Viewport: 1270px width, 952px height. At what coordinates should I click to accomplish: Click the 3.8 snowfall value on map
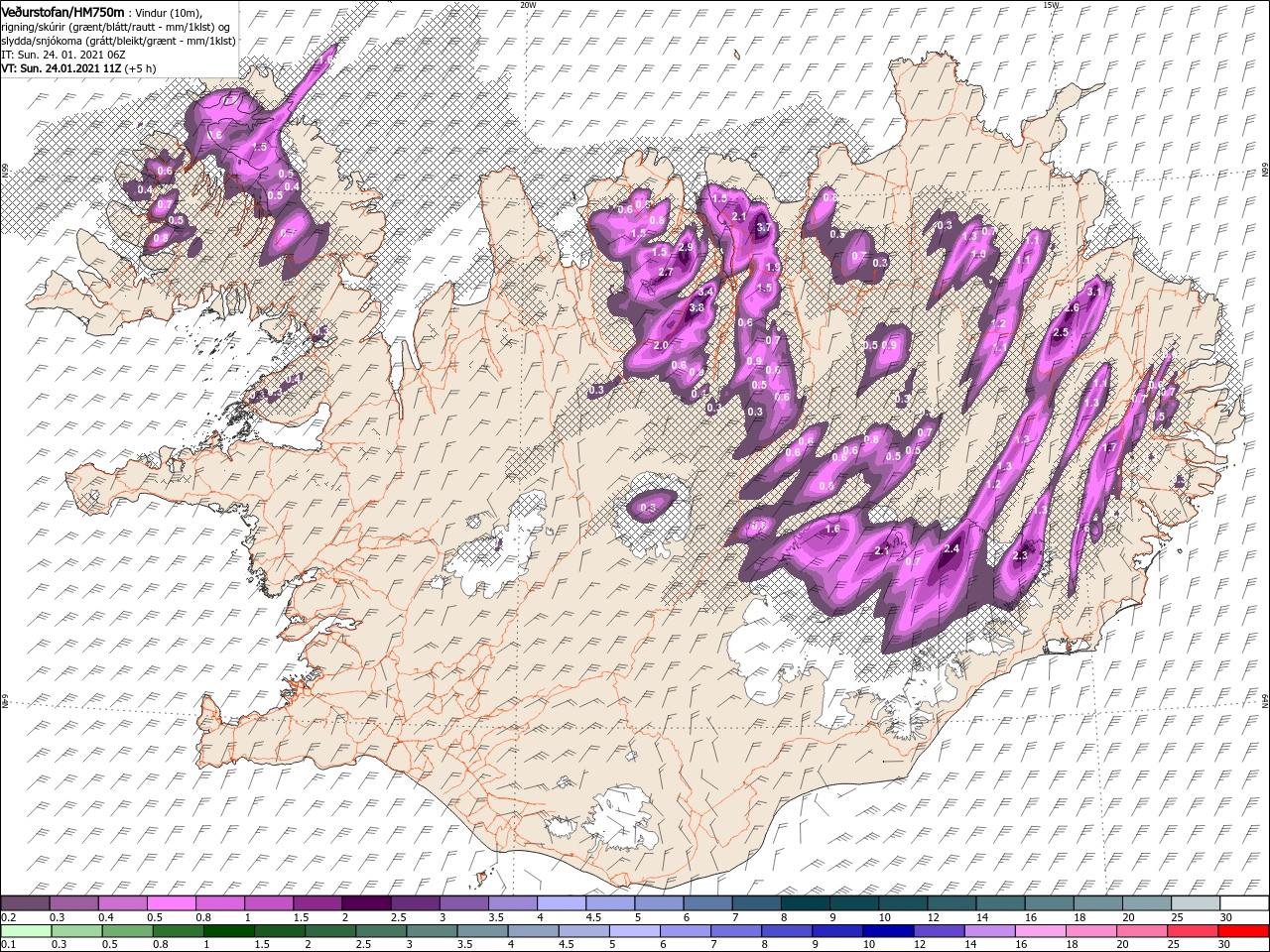pyautogui.click(x=697, y=308)
